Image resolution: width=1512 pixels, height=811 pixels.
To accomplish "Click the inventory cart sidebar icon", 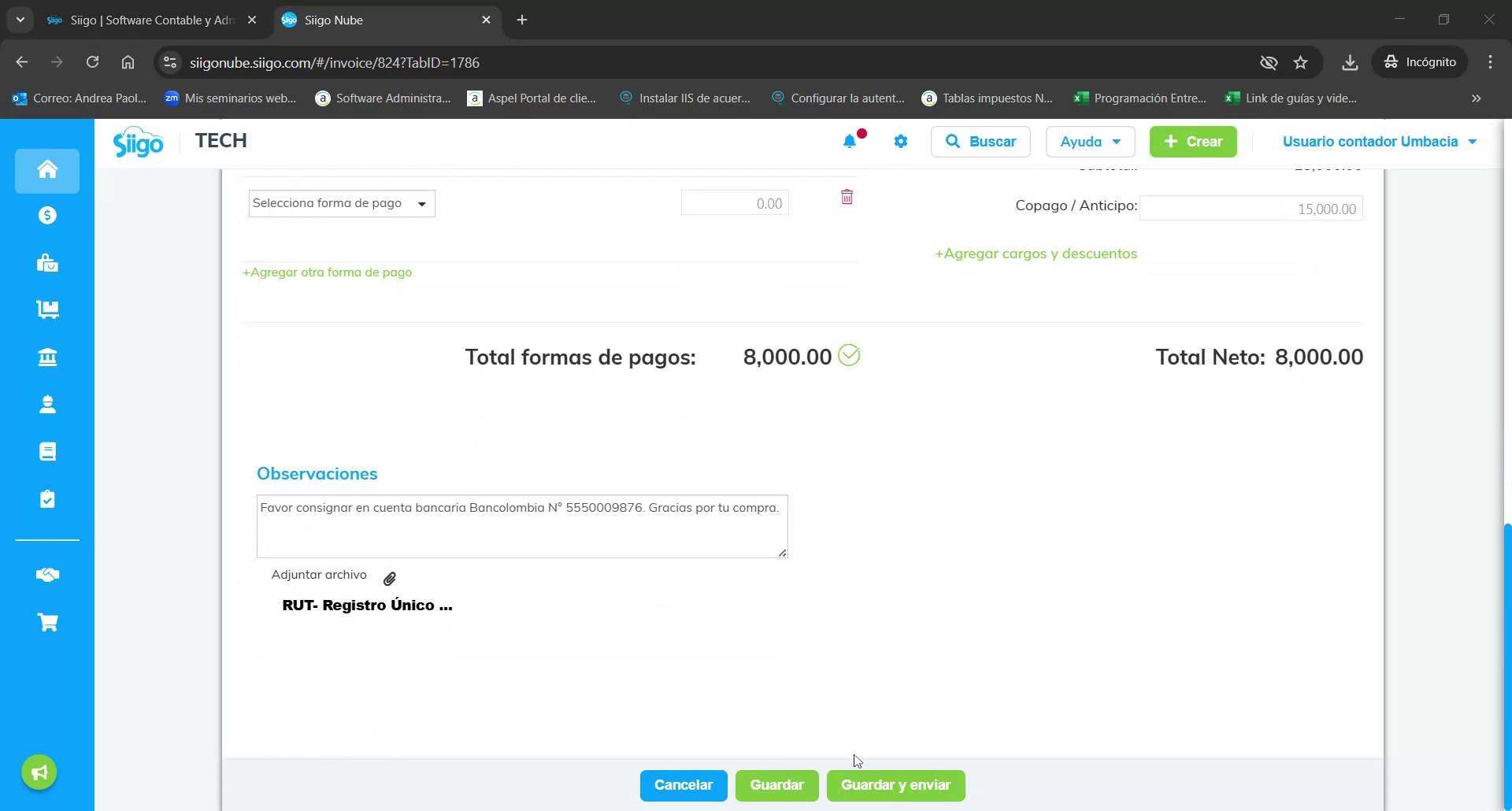I will pyautogui.click(x=47, y=309).
